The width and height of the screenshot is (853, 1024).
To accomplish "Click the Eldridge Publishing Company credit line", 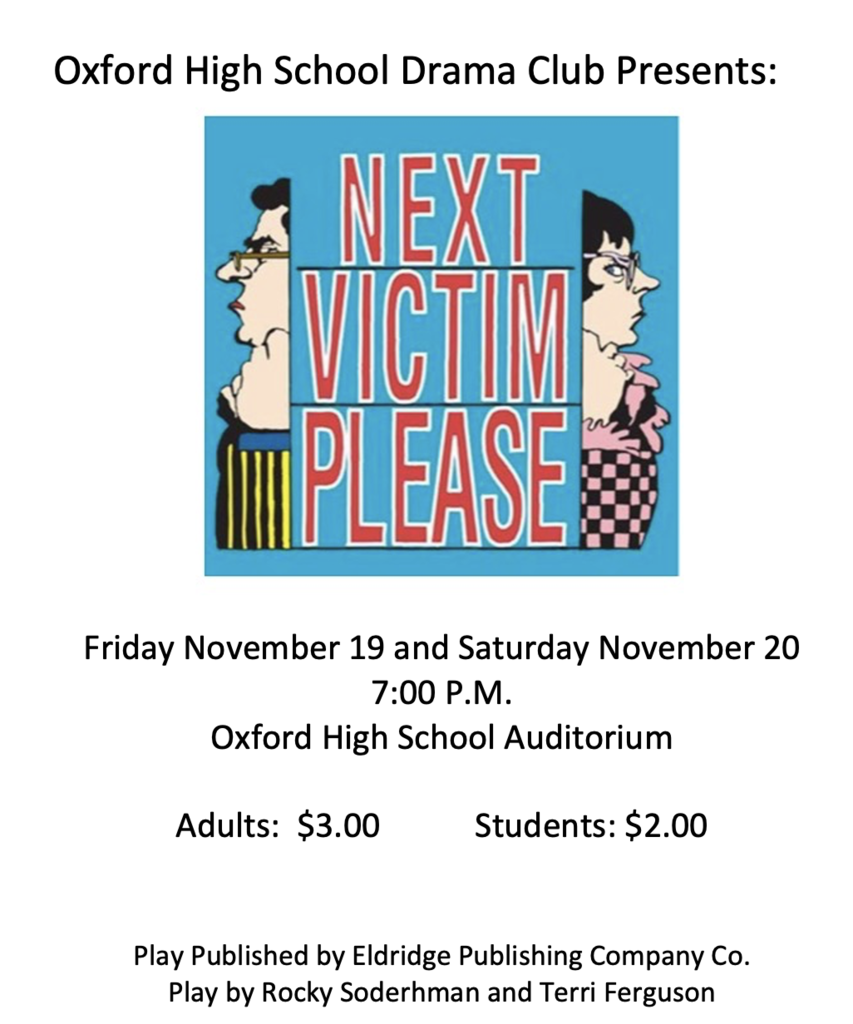I will 442,956.
